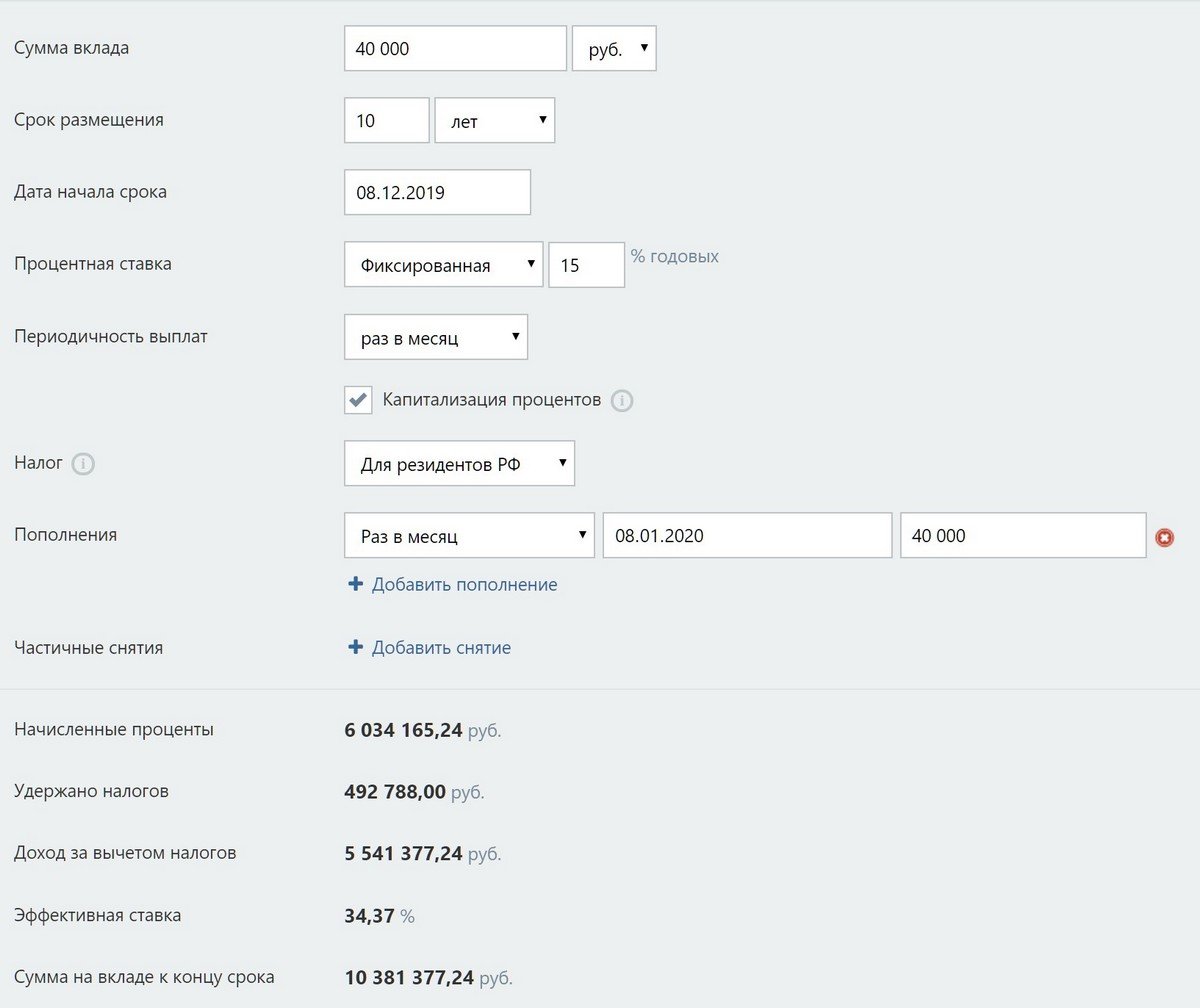Image resolution: width=1200 pixels, height=1008 pixels.
Task: Click the replenishment date field 08.01.2020
Action: tap(746, 536)
